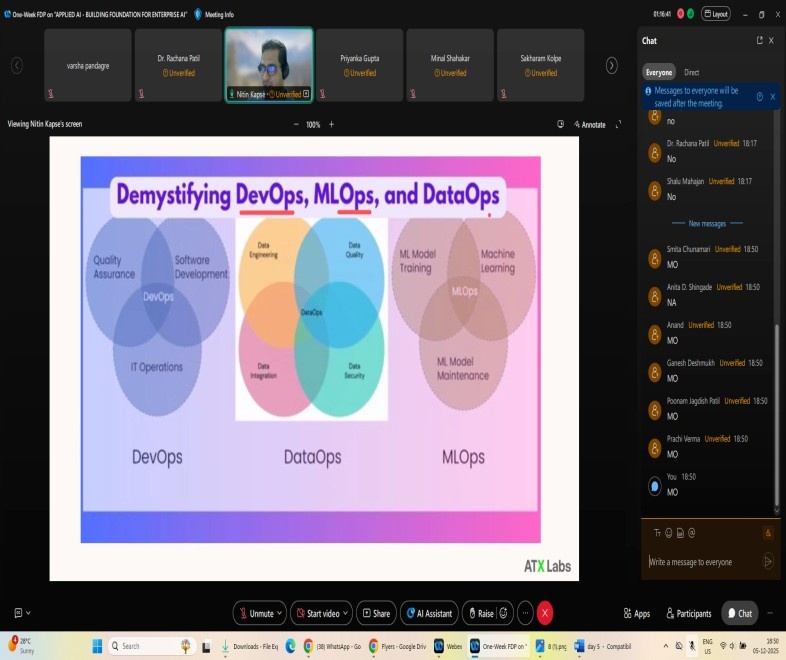Click the Annotate tool
This screenshot has width=786, height=660.
click(x=589, y=124)
